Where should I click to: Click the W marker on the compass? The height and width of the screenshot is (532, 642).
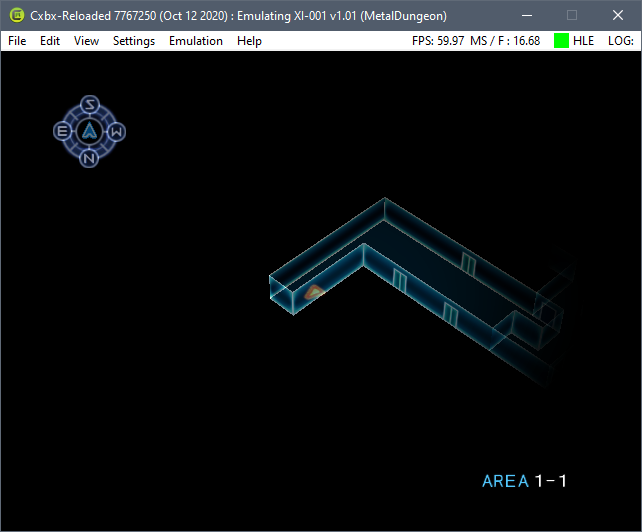pyautogui.click(x=116, y=132)
